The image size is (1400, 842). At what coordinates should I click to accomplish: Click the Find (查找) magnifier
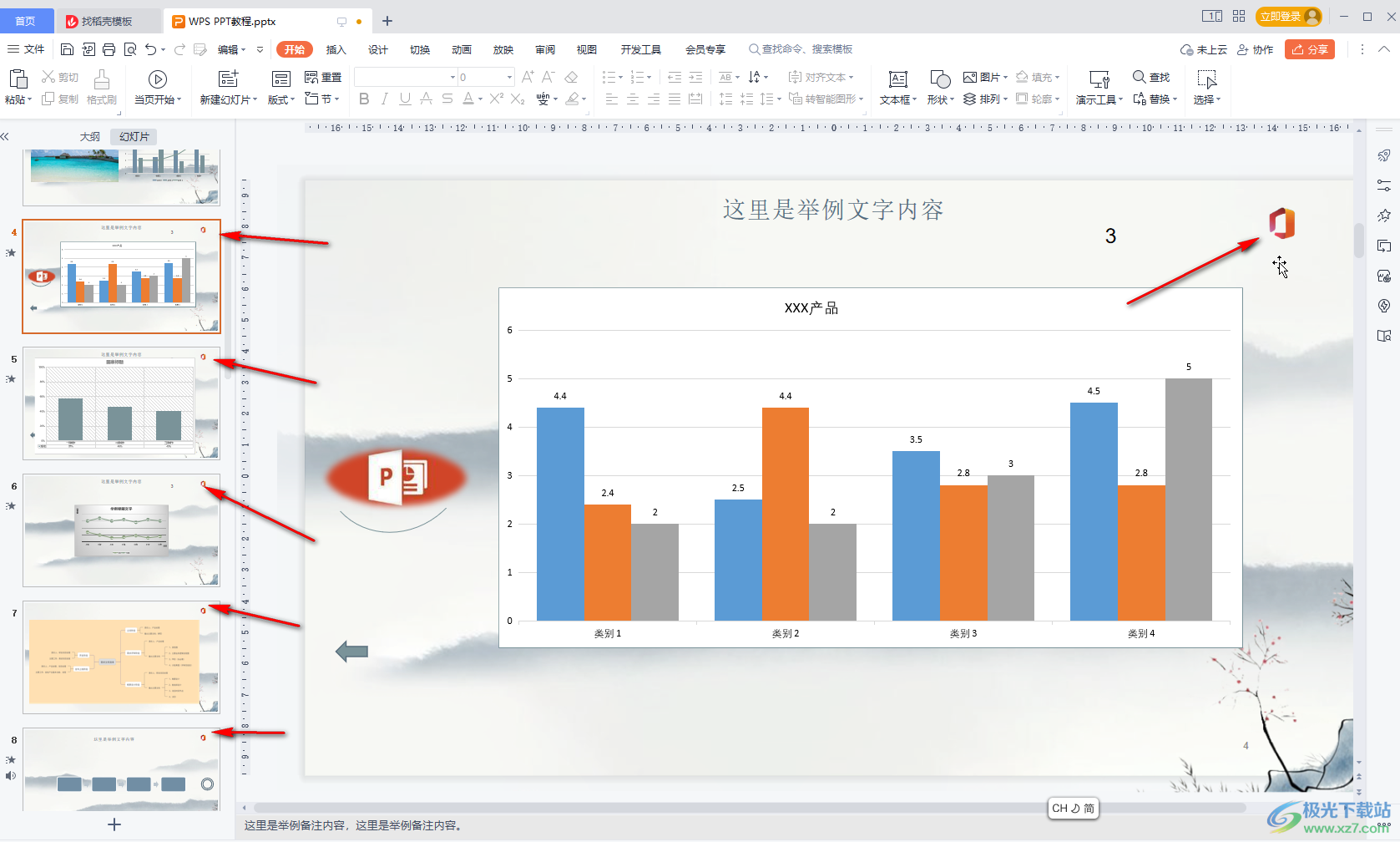1151,77
